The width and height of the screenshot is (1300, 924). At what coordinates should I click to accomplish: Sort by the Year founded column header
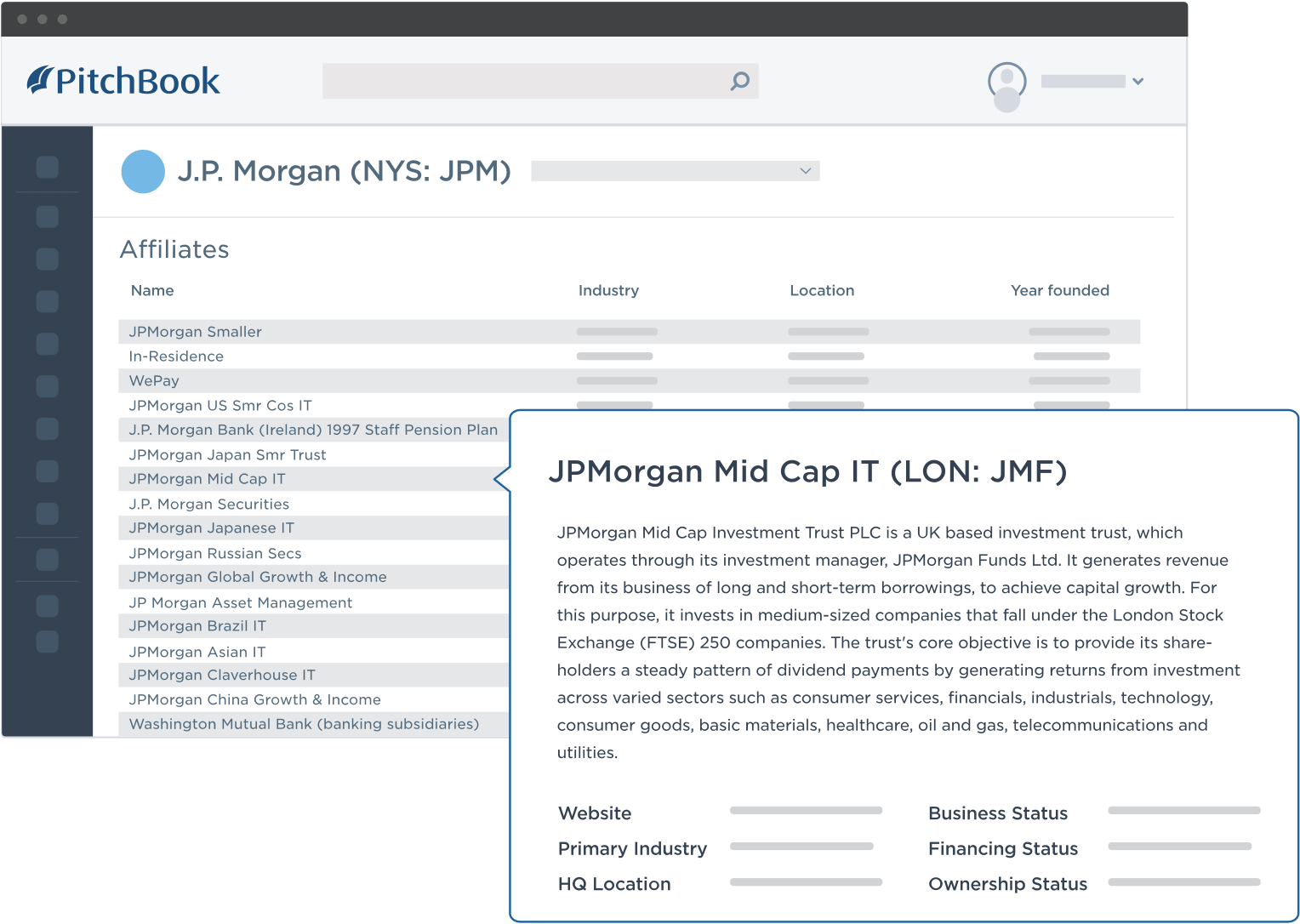coord(1059,290)
